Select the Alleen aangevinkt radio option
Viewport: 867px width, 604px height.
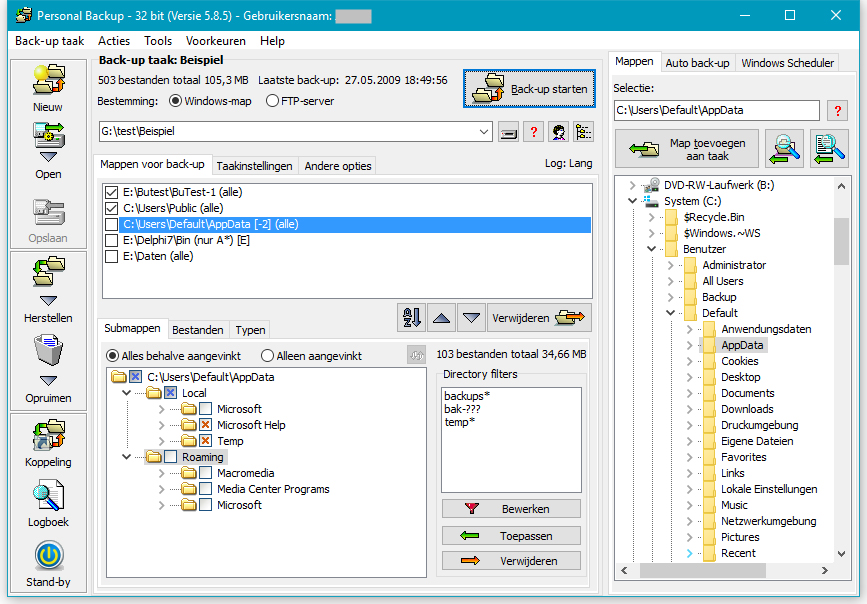pyautogui.click(x=267, y=356)
